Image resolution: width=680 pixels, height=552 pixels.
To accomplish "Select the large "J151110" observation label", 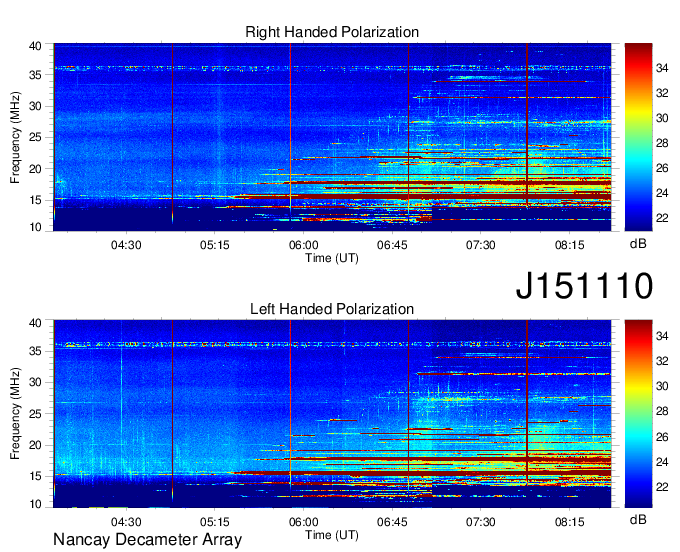I will 584,286.
